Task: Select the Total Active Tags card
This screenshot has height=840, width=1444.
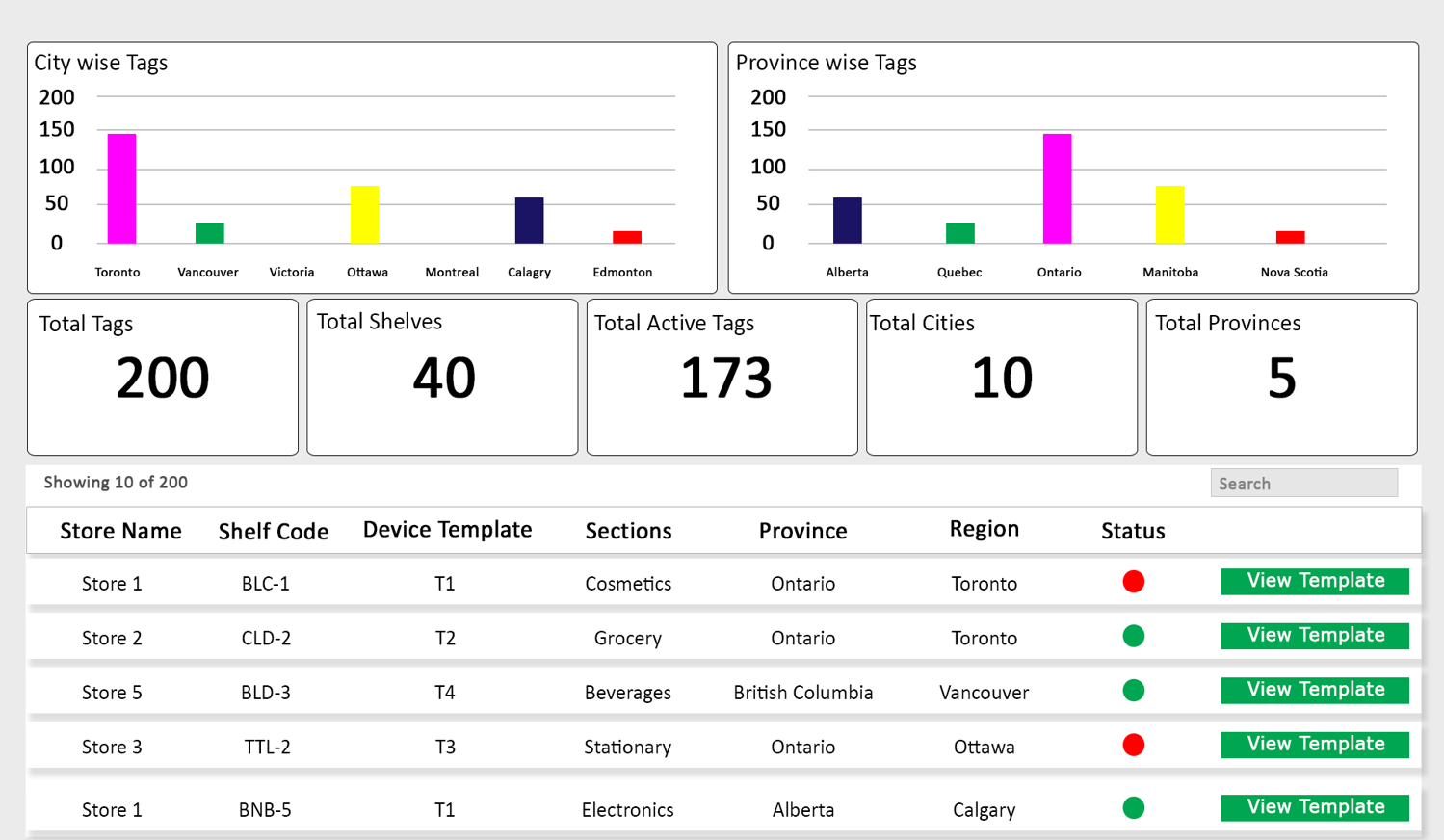Action: point(722,377)
